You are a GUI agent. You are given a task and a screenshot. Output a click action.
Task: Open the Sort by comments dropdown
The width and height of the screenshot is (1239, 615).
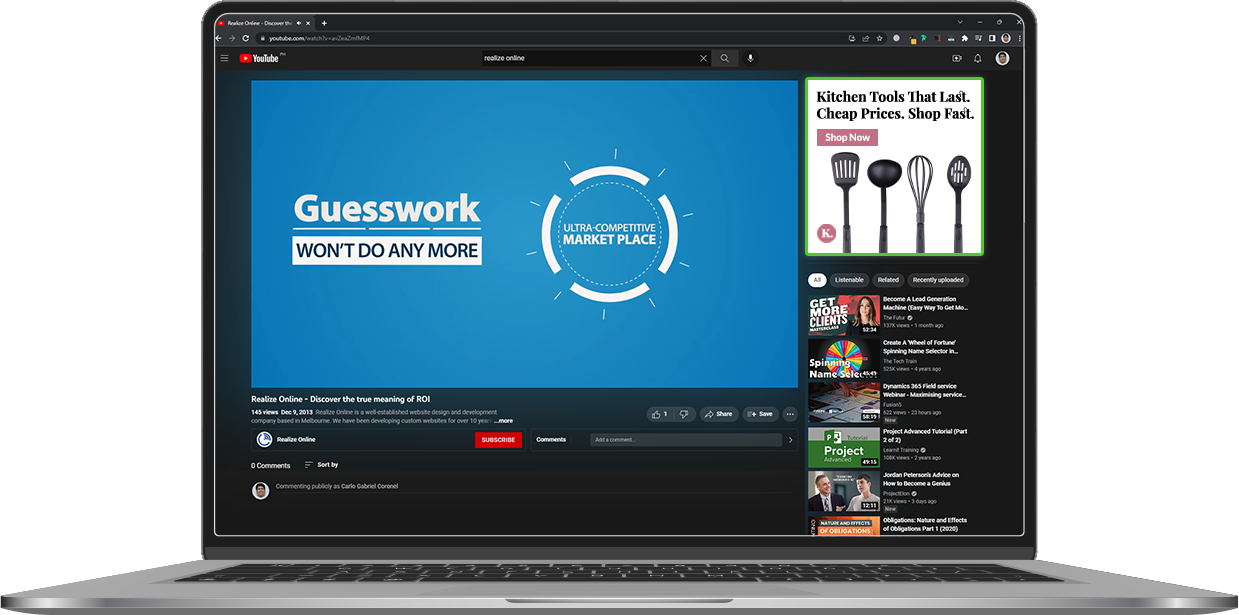321,465
